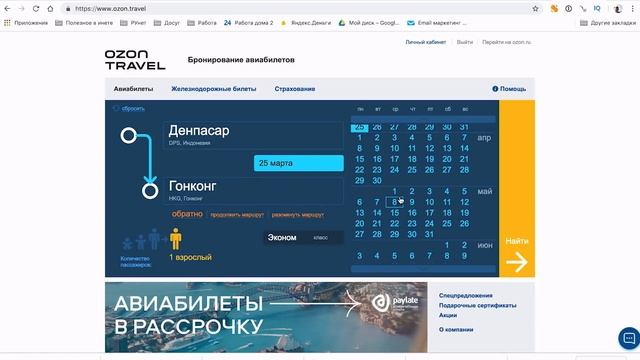Open the Работа bookmark folder
The width and height of the screenshot is (640, 360).
point(202,23)
